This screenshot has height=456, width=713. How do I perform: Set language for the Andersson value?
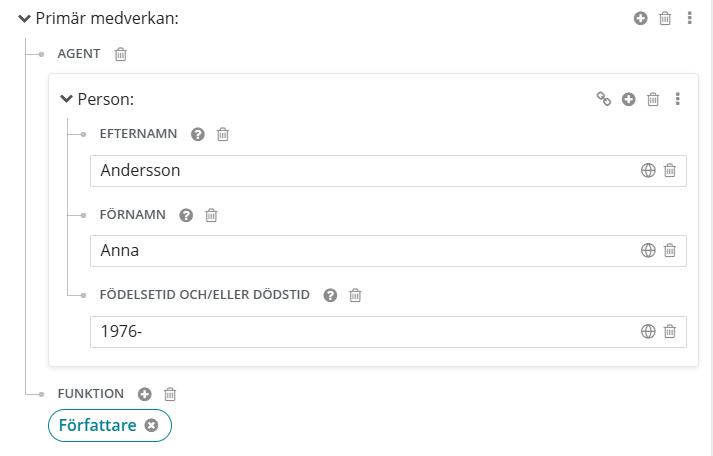[647, 170]
